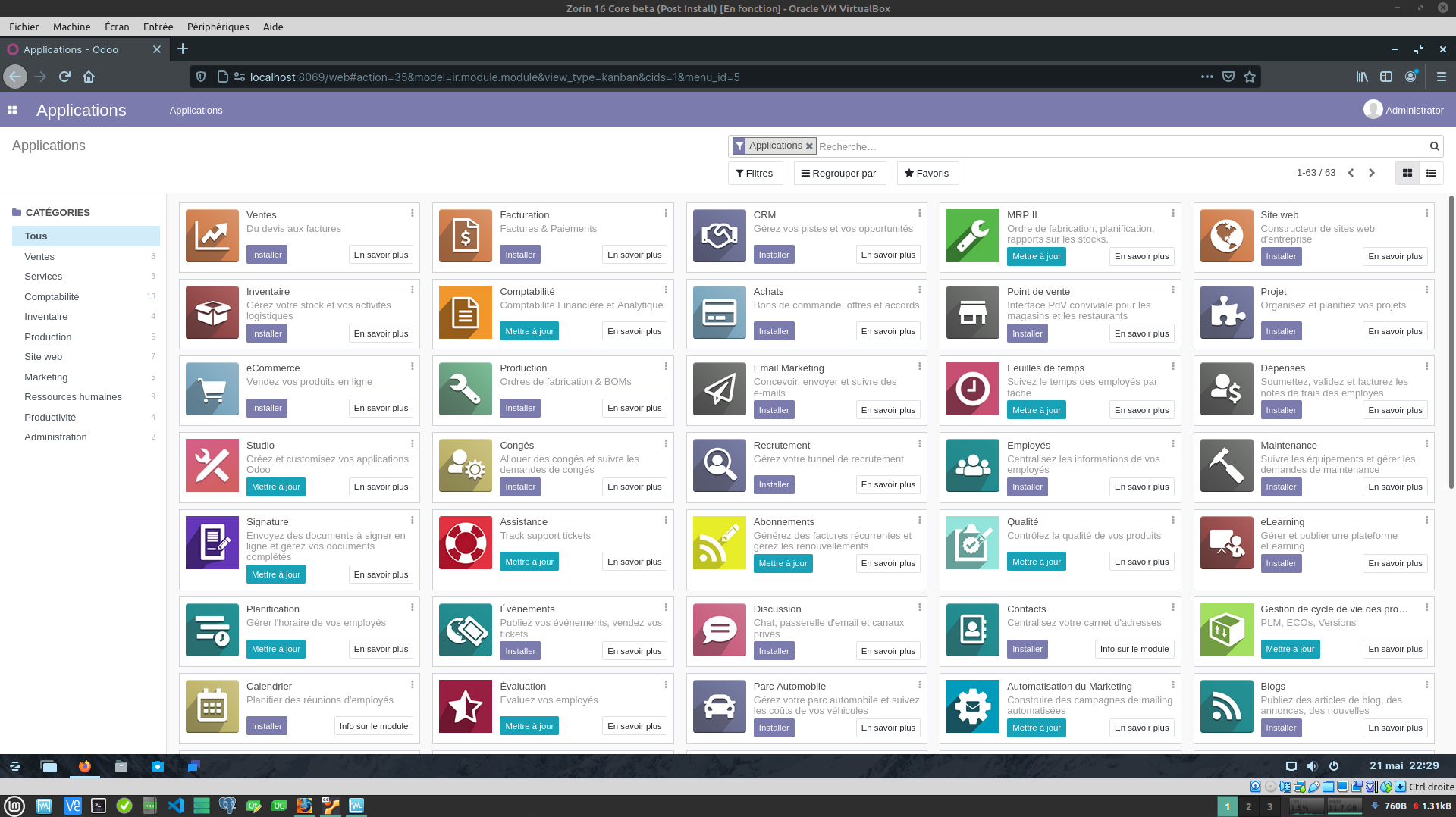This screenshot has height=817, width=1456.
Task: Click En savoir plus for Projet
Action: (x=1395, y=331)
